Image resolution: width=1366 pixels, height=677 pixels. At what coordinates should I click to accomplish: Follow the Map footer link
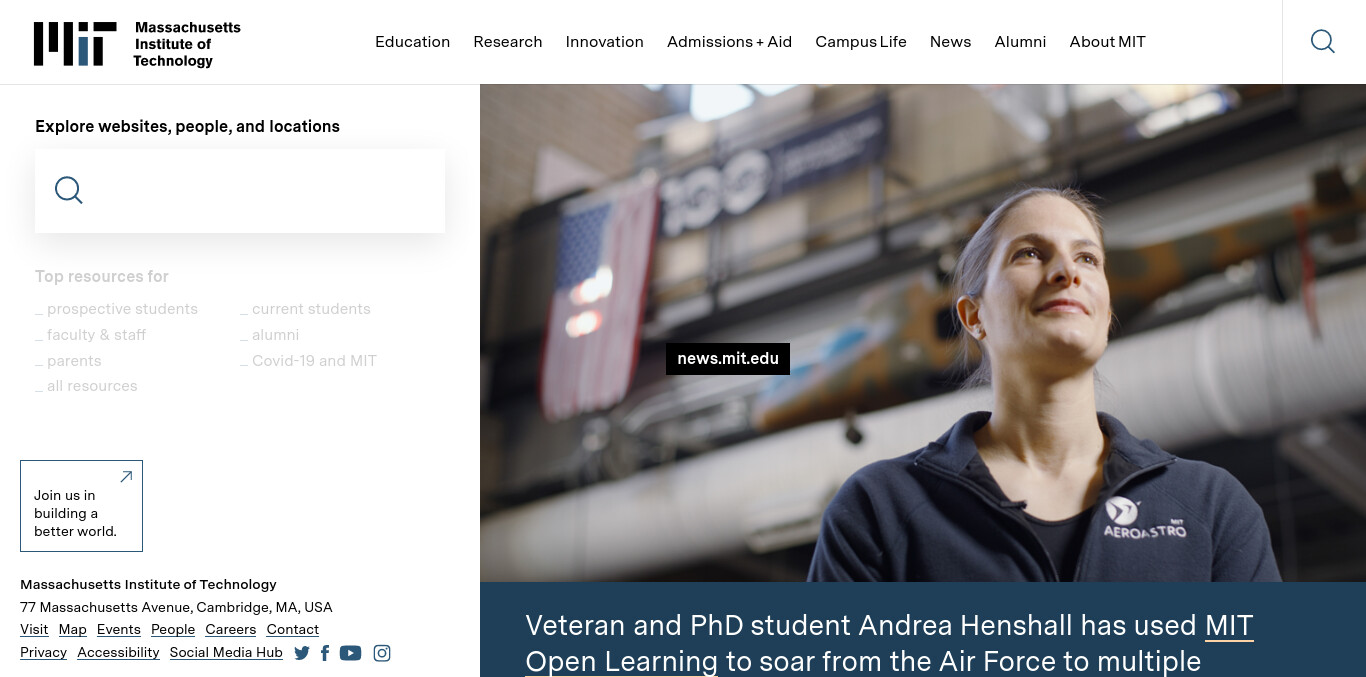(73, 630)
